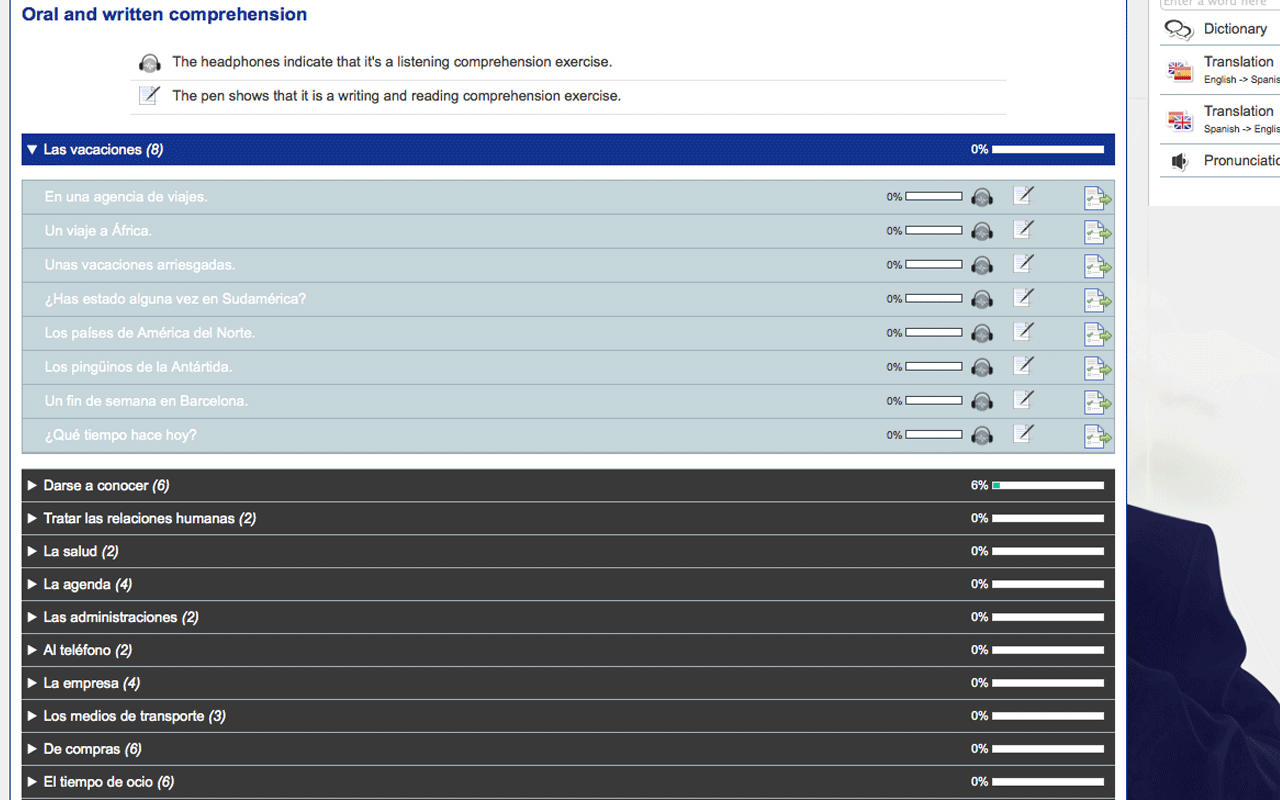Image resolution: width=1280 pixels, height=800 pixels.
Task: Open headphones icon for 'Los pingüinos de la Antártida.'
Action: (982, 367)
